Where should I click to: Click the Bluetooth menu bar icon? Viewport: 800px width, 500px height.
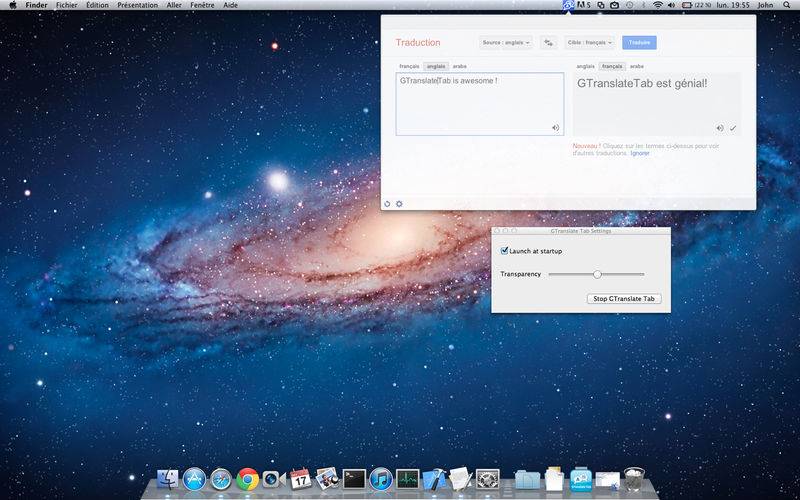[x=644, y=5]
